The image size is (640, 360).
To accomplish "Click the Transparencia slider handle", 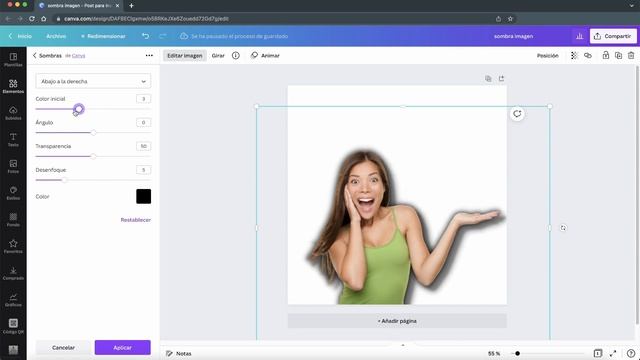I will pyautogui.click(x=93, y=156).
